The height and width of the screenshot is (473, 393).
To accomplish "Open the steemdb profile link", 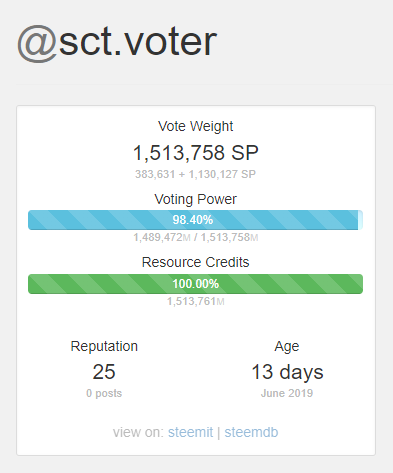I will (x=251, y=432).
